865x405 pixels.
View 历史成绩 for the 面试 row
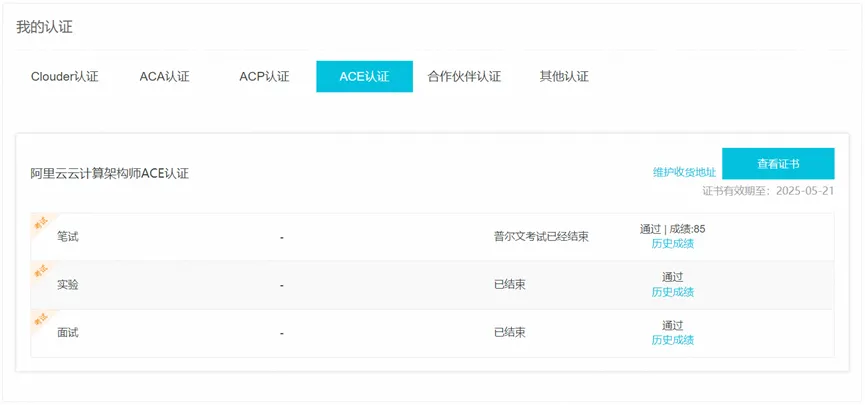(672, 340)
